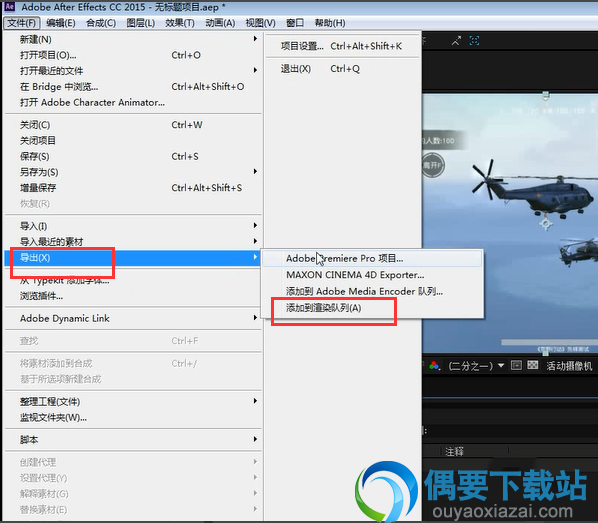Screen dimensions: 598x523
Task: Expand 导入最近的素材 submenu
Action: pos(133,241)
